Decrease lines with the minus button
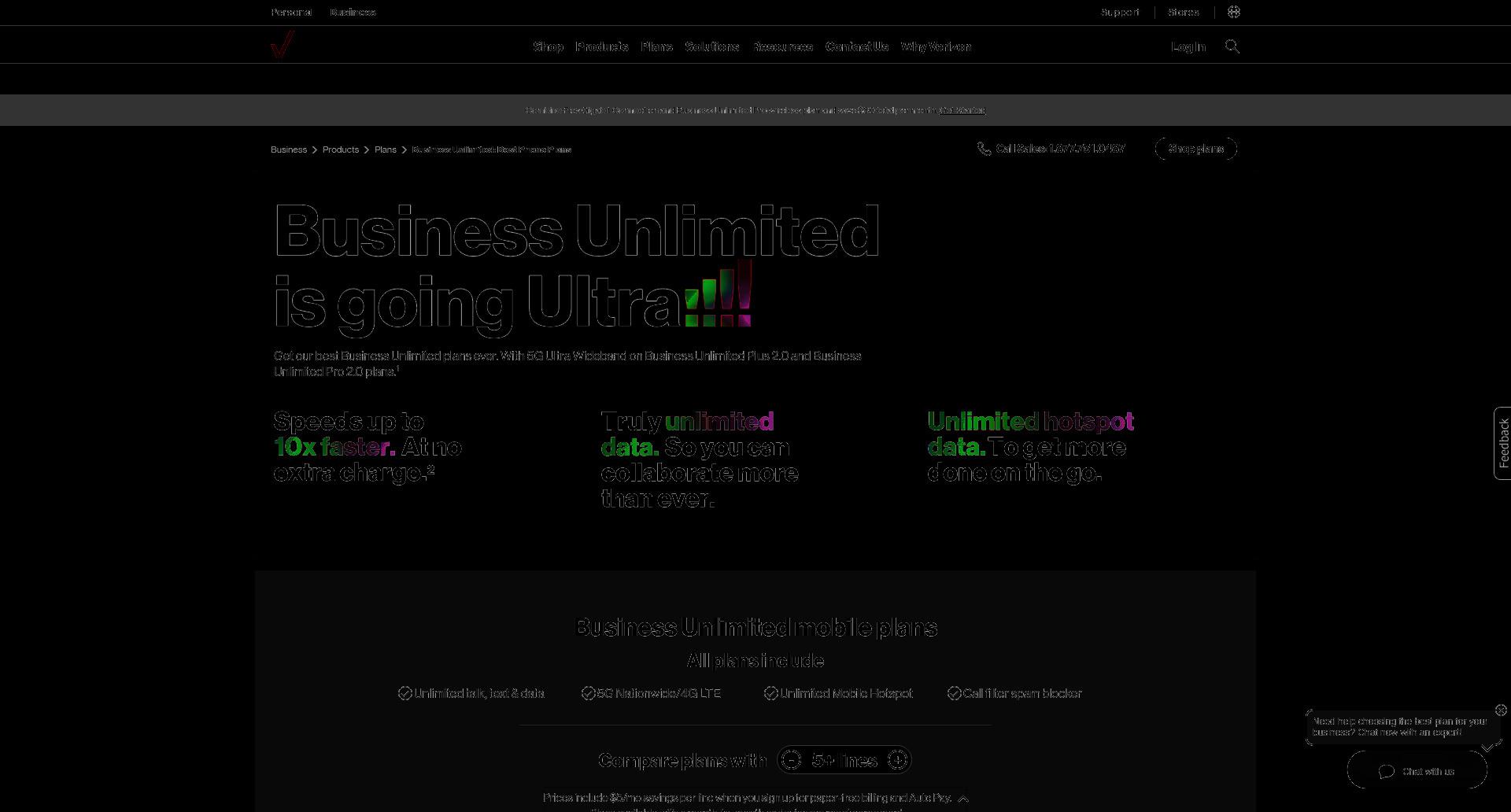 [792, 760]
